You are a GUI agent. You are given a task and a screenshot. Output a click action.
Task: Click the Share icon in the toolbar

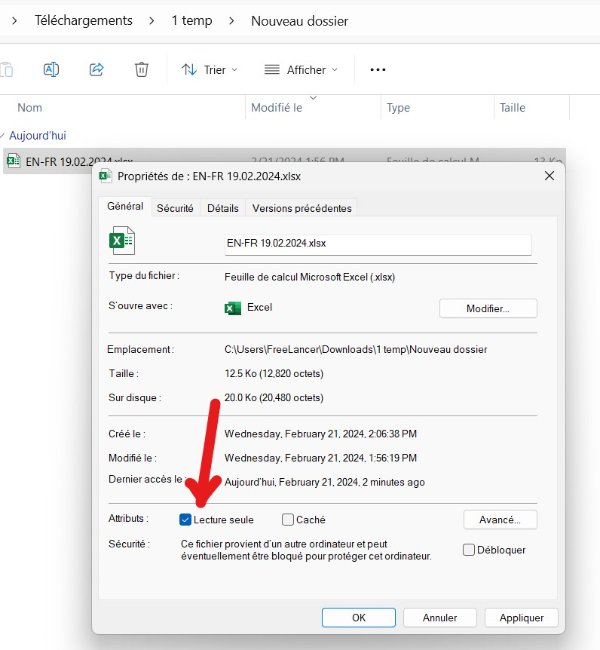coord(97,69)
